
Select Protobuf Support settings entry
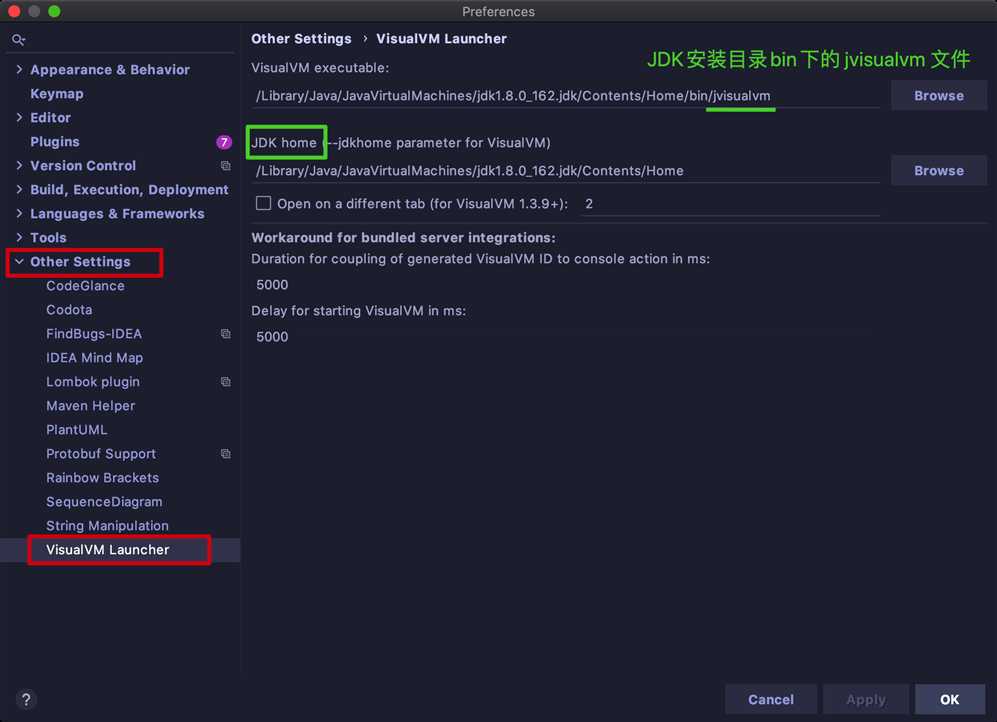point(101,454)
